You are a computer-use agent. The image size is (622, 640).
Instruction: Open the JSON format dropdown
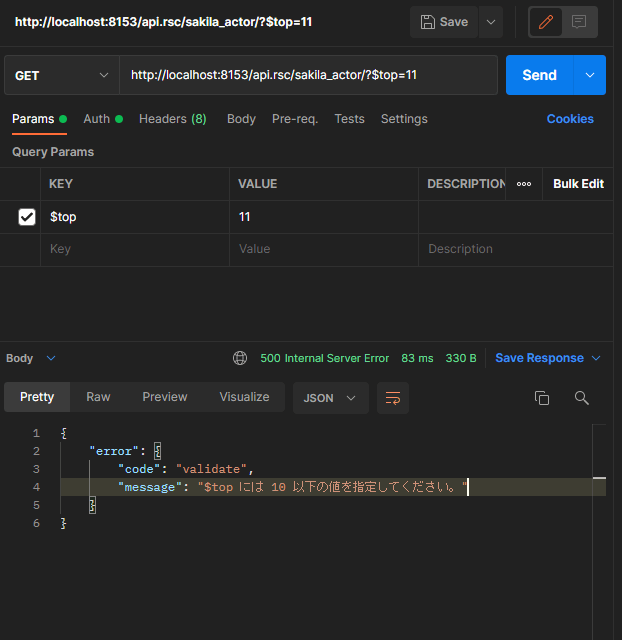tap(329, 398)
